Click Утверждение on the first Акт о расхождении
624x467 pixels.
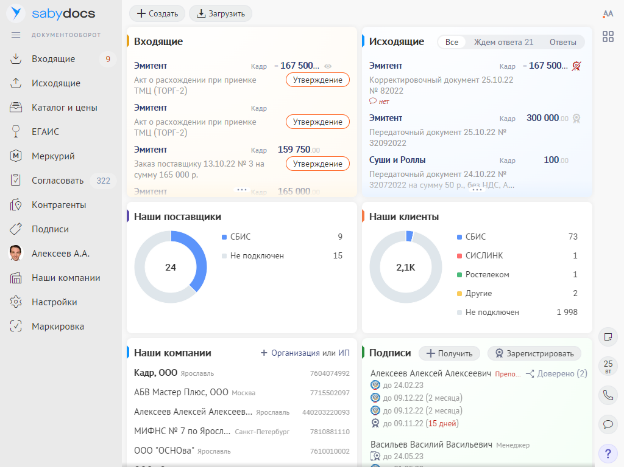318,80
